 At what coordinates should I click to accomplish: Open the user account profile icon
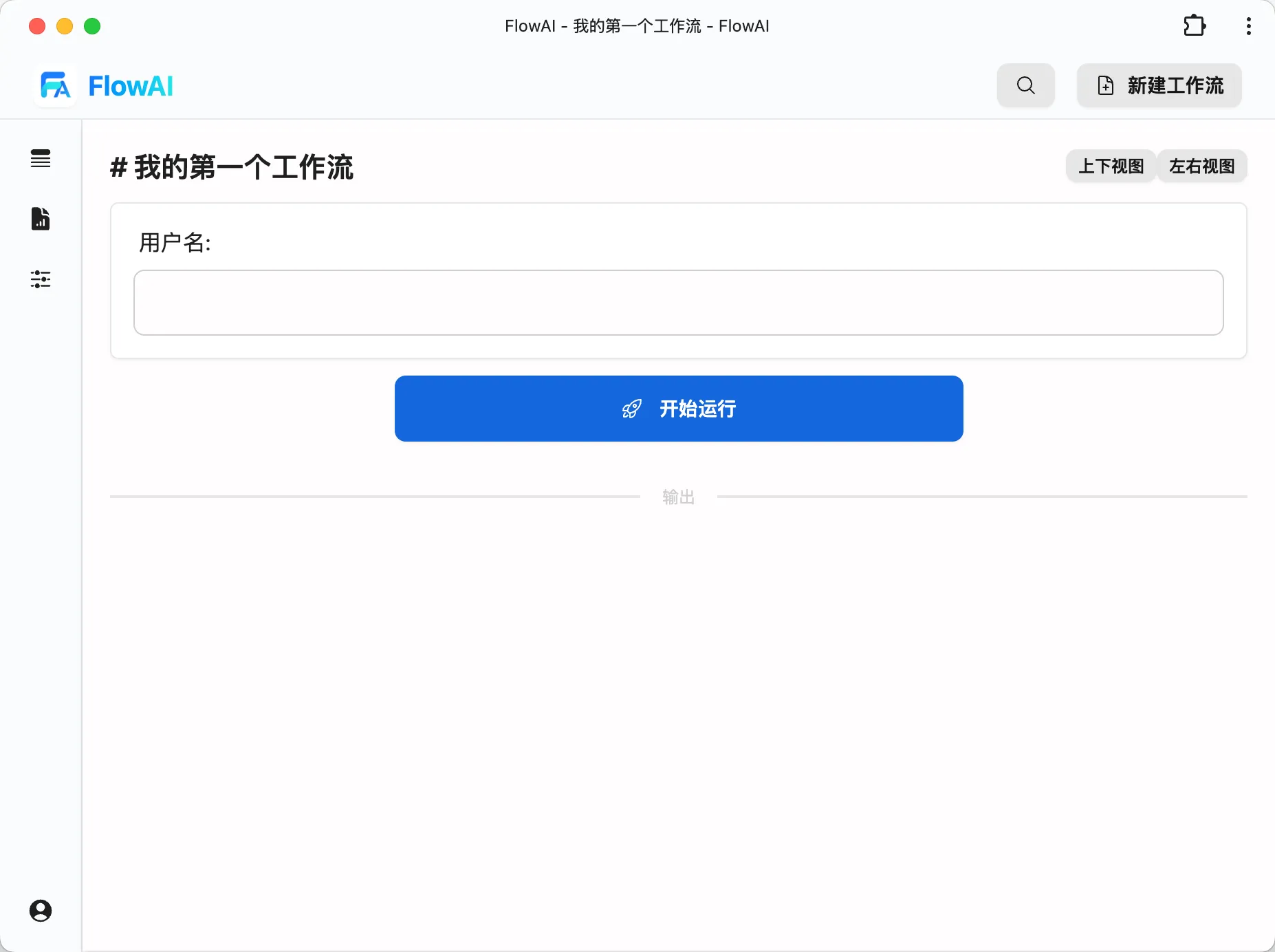click(41, 911)
